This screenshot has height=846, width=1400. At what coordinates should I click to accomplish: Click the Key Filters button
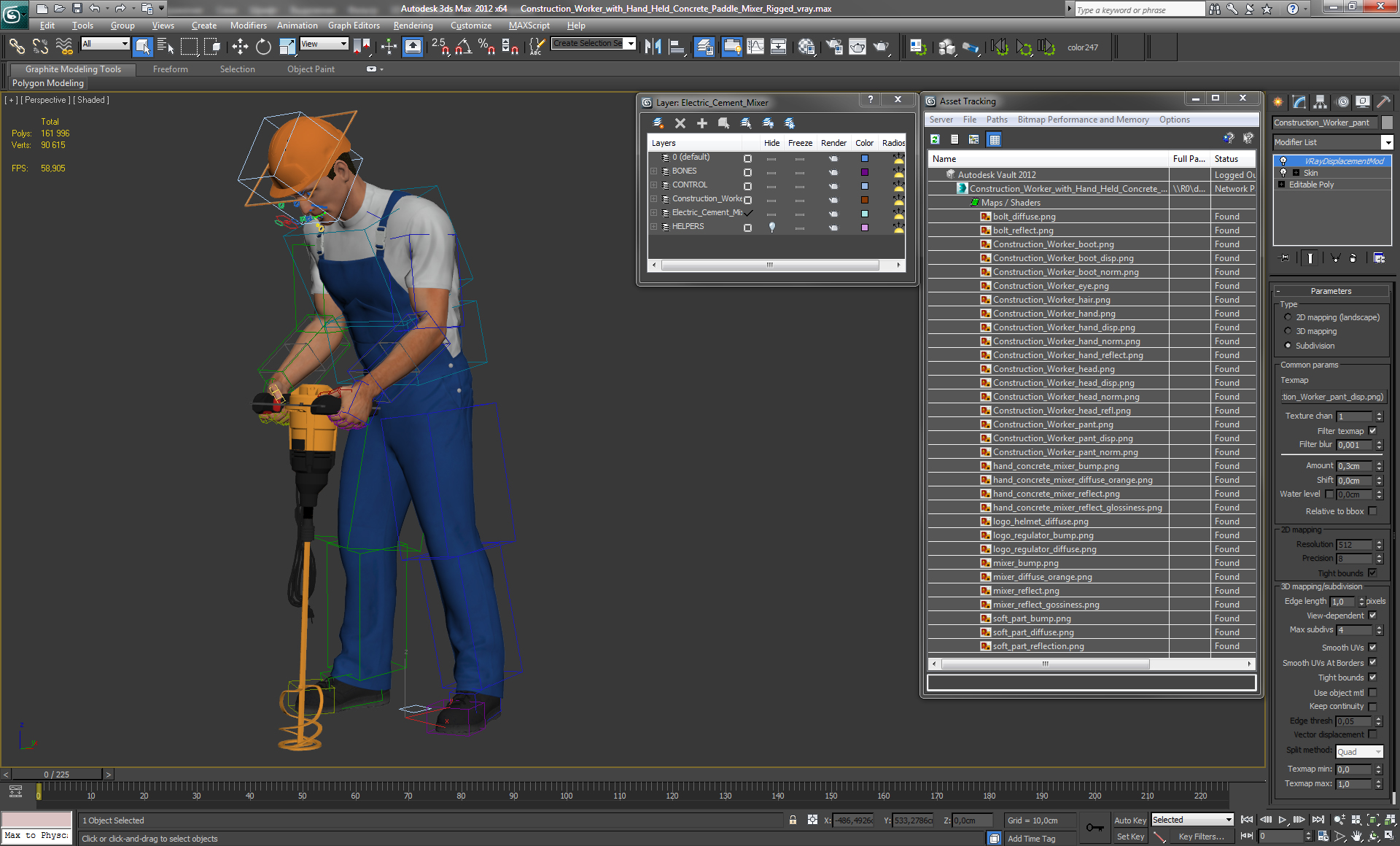(x=1201, y=837)
